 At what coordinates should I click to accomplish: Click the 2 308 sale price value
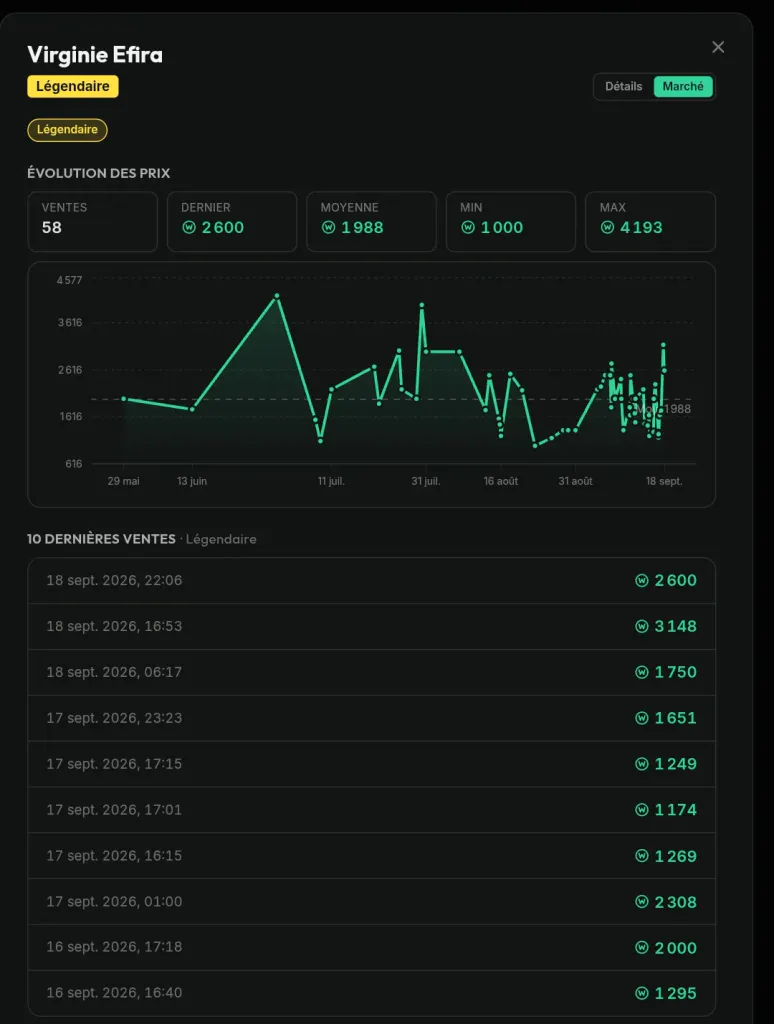pos(675,902)
